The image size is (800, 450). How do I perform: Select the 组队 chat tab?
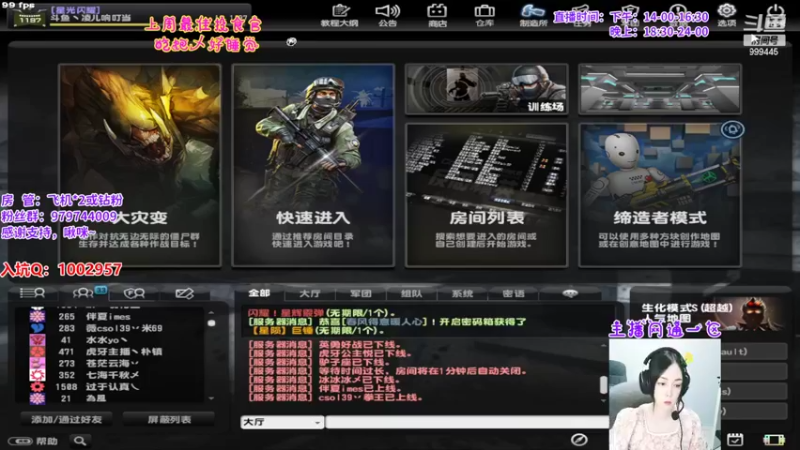(411, 293)
